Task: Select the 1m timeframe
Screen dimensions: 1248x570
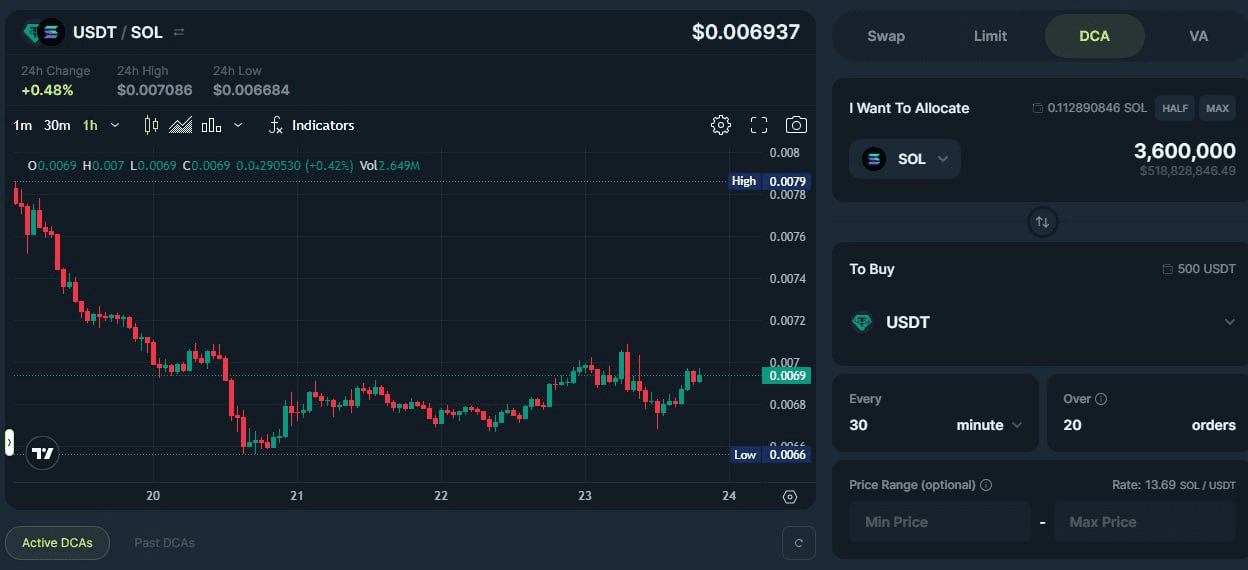Action: click(23, 125)
